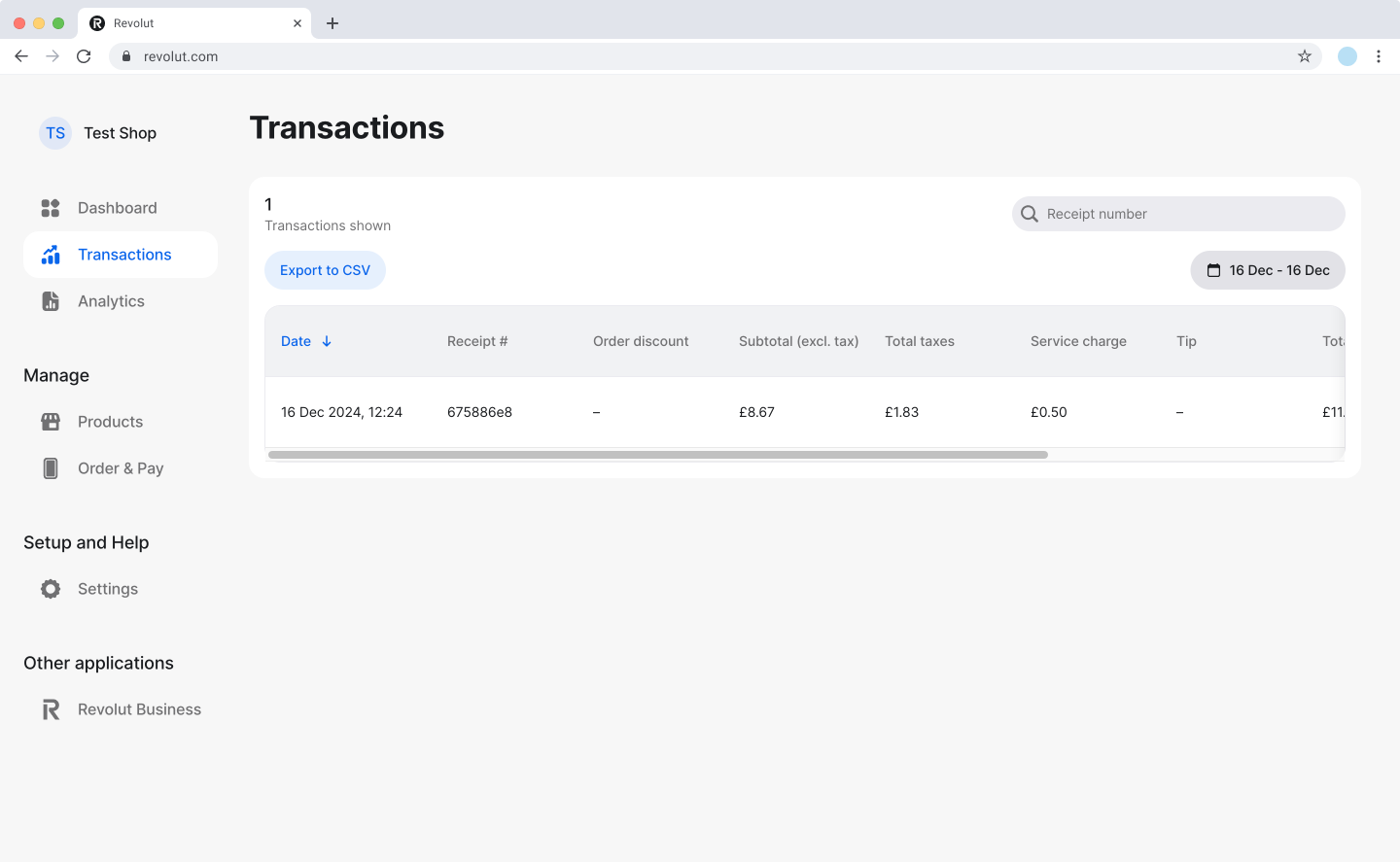Bookmark the page with the star icon
The width and height of the screenshot is (1400, 862).
[x=1305, y=56]
